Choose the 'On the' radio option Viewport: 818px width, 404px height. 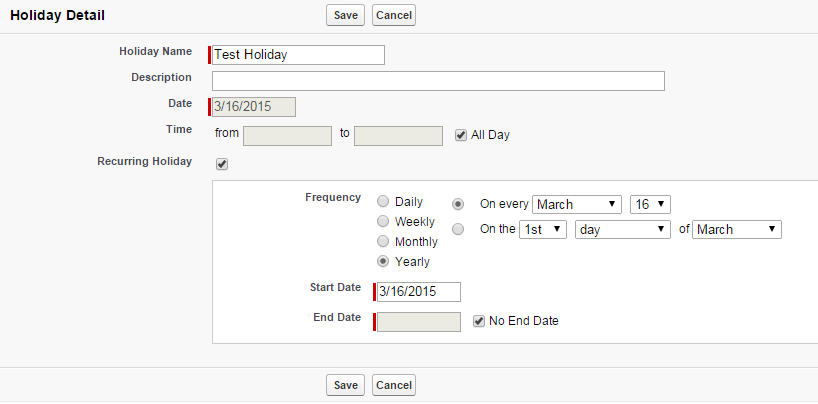point(458,229)
